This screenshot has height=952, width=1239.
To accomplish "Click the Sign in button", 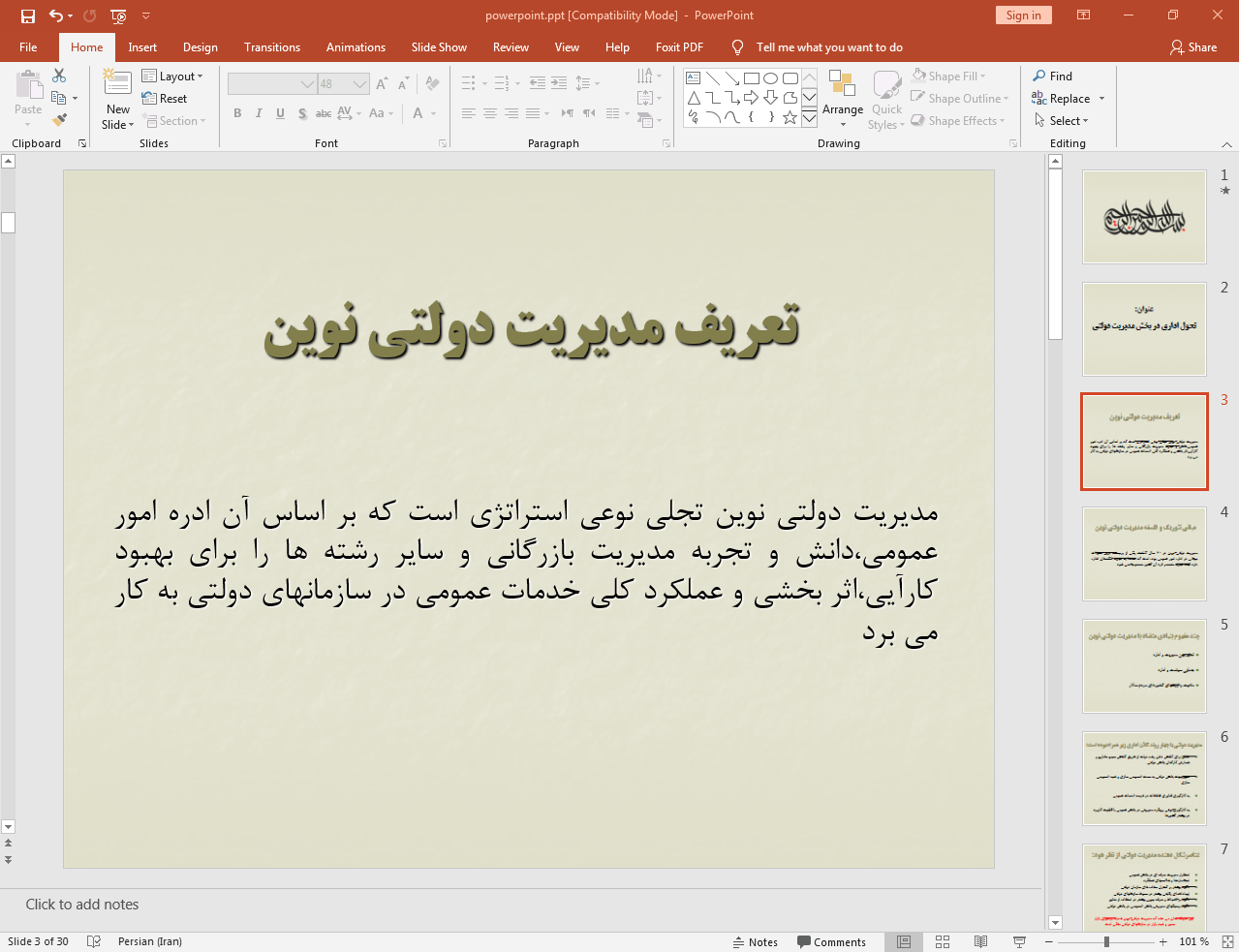I will click(x=1023, y=15).
